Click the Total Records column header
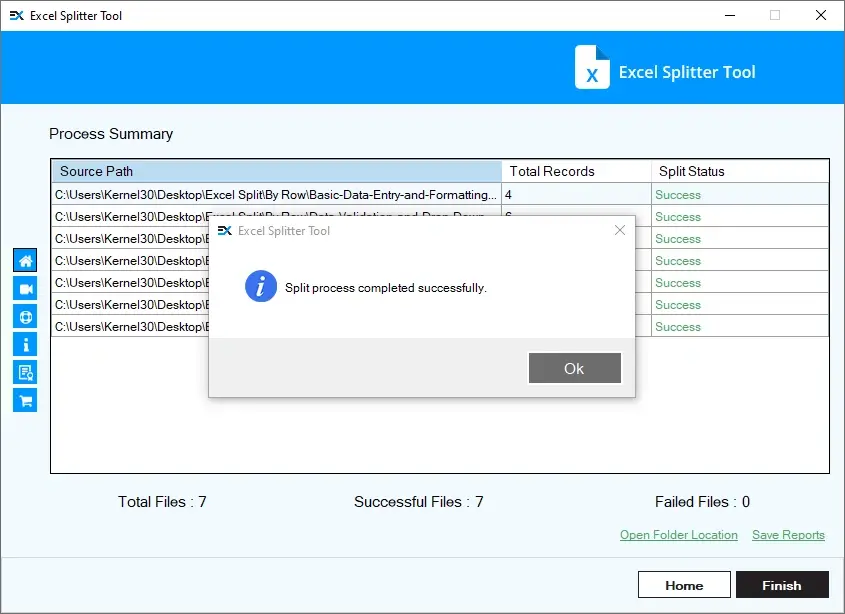The image size is (845, 614). [575, 171]
